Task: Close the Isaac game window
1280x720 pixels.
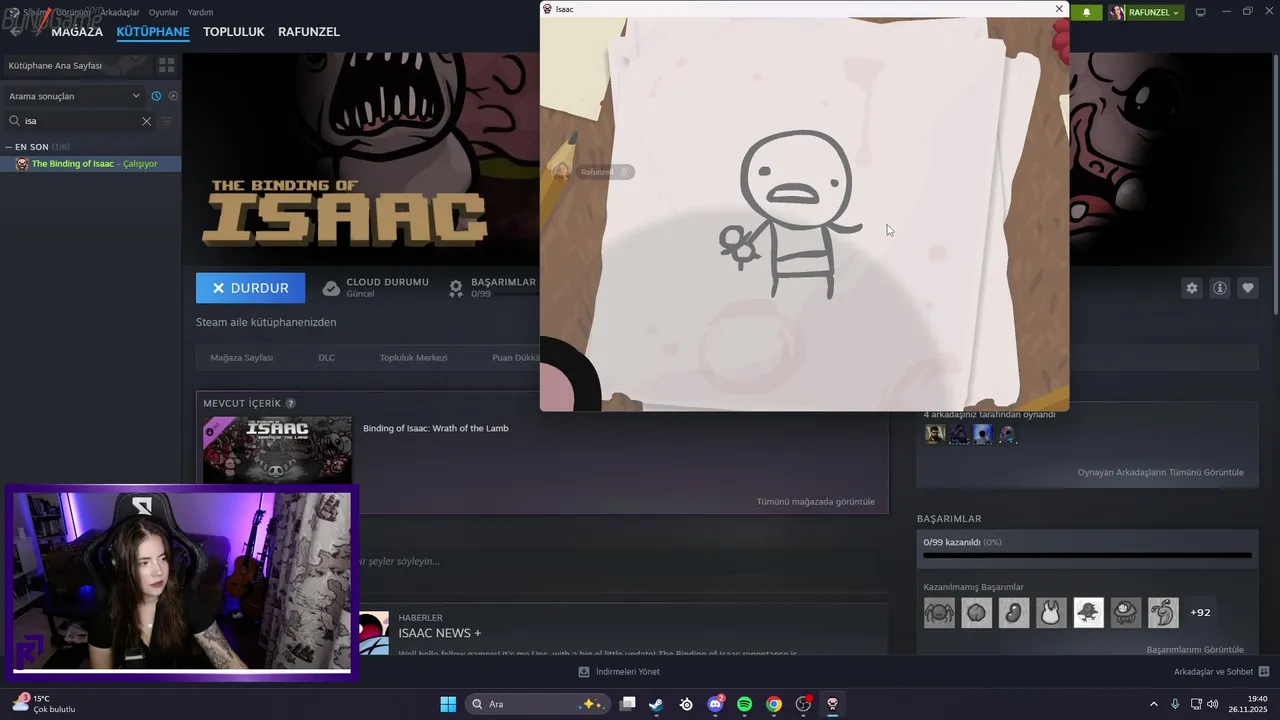Action: (1059, 9)
